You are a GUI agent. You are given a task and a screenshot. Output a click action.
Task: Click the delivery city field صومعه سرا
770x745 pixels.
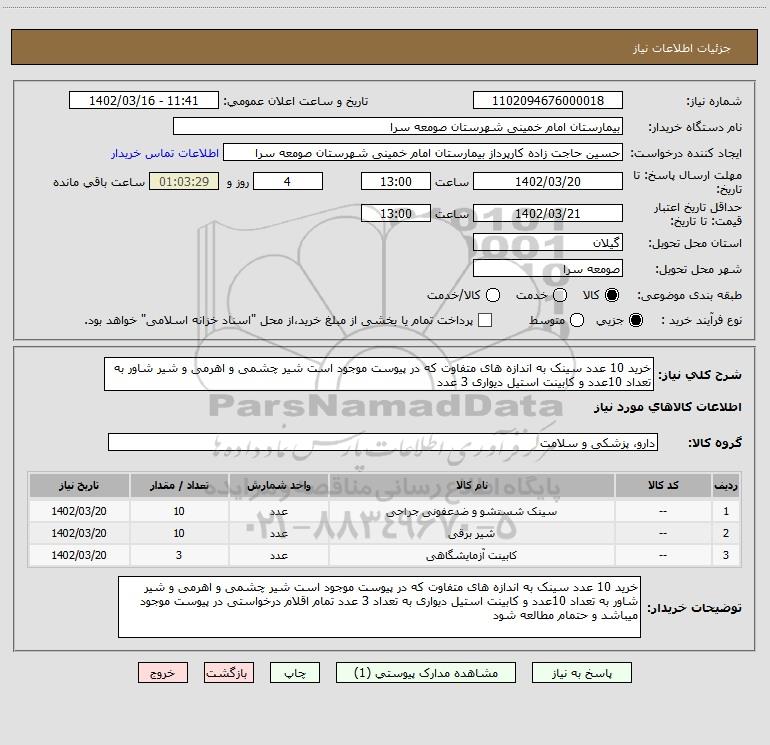point(548,269)
